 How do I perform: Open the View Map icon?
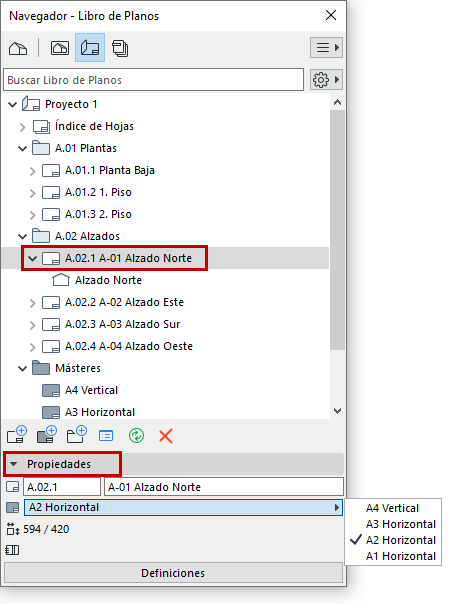60,48
